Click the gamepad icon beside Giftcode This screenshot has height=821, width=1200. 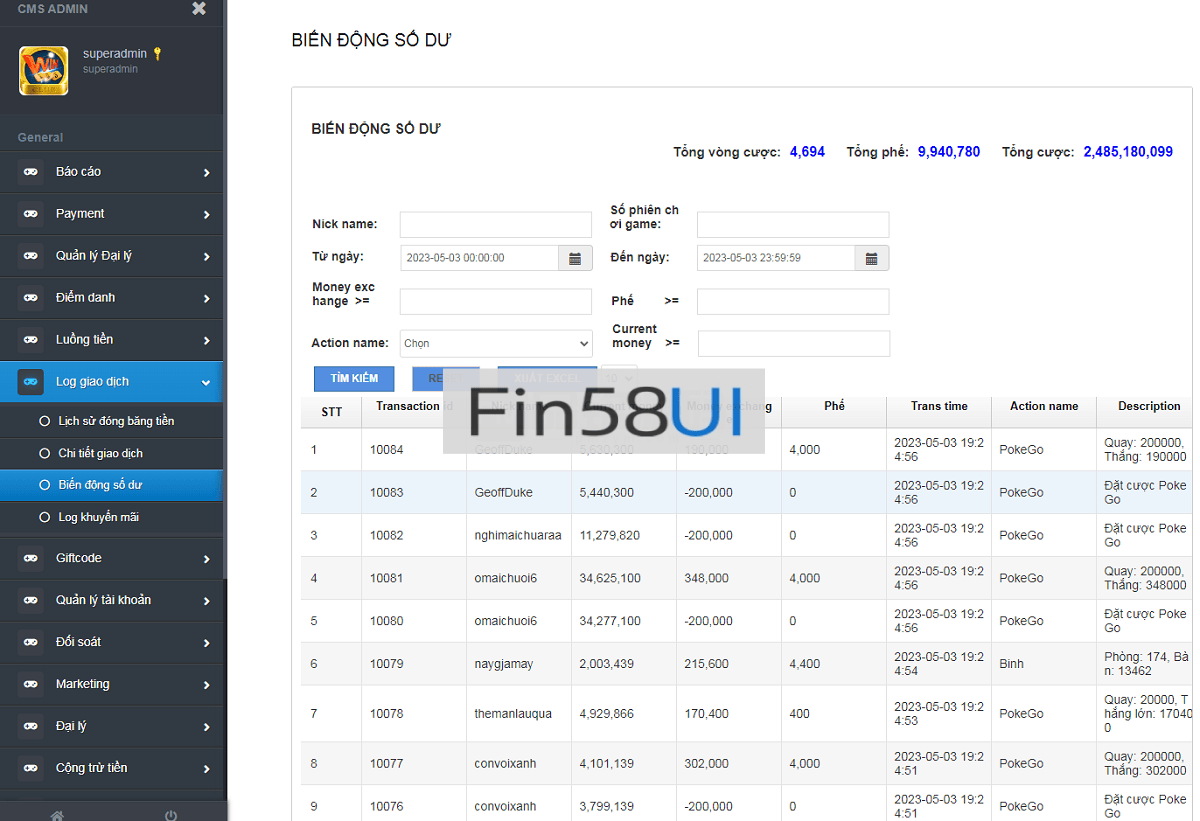31,558
